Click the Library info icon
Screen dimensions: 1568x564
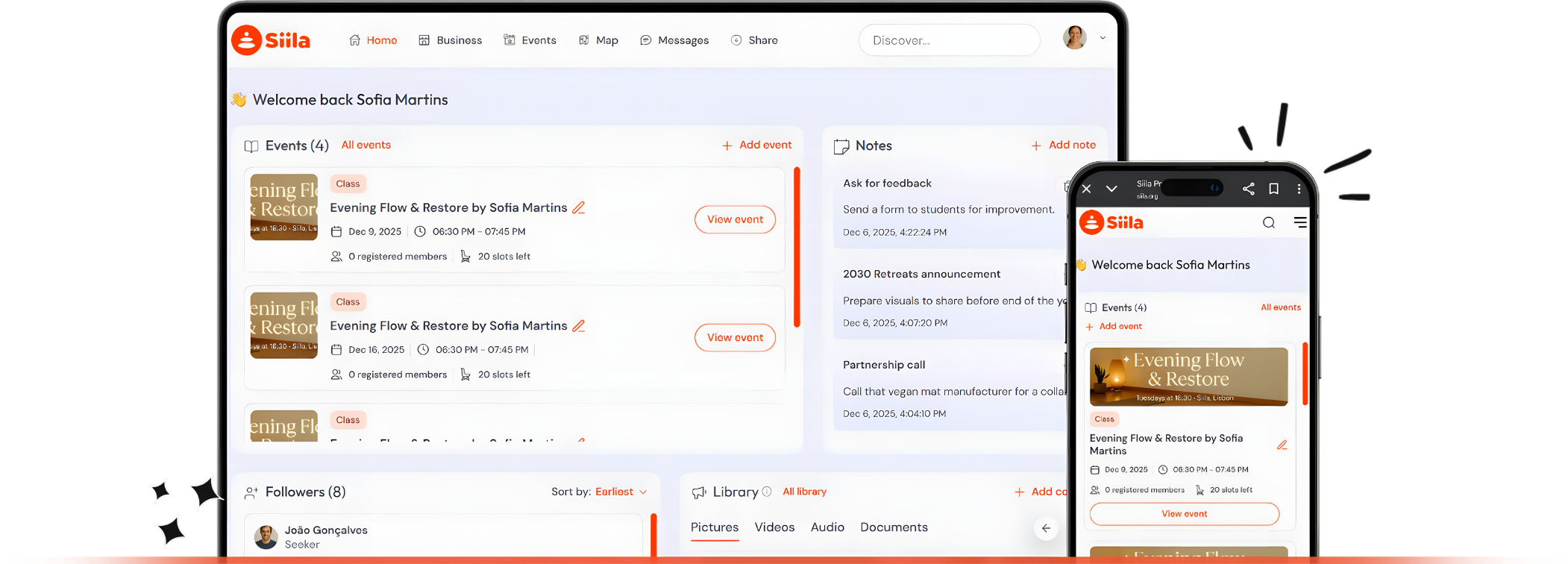coord(766,492)
